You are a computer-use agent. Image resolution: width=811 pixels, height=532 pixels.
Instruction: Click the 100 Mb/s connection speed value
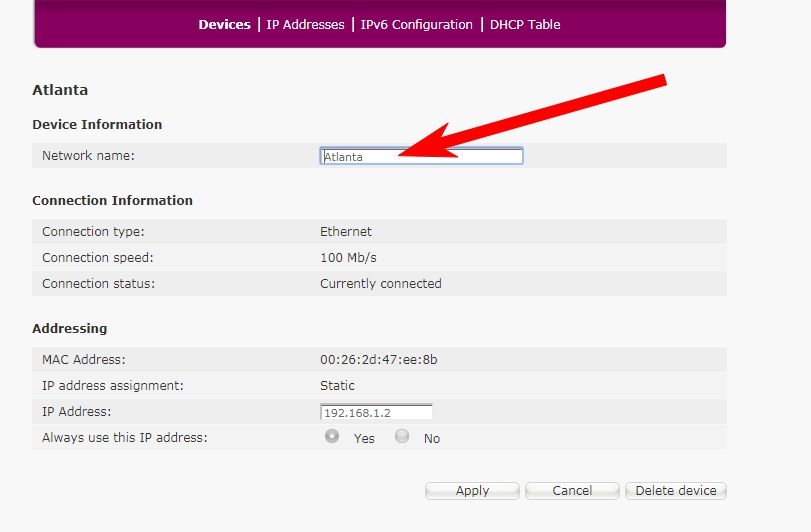(348, 257)
